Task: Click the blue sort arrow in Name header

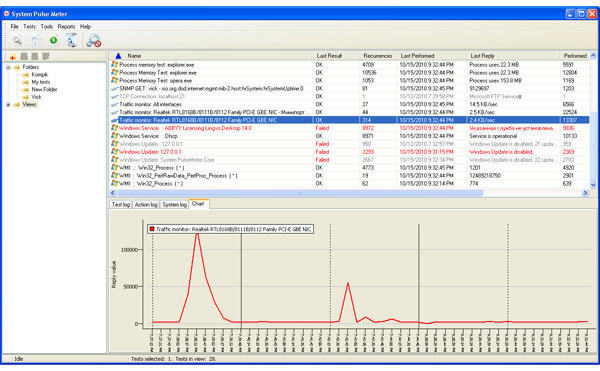Action: (118, 56)
